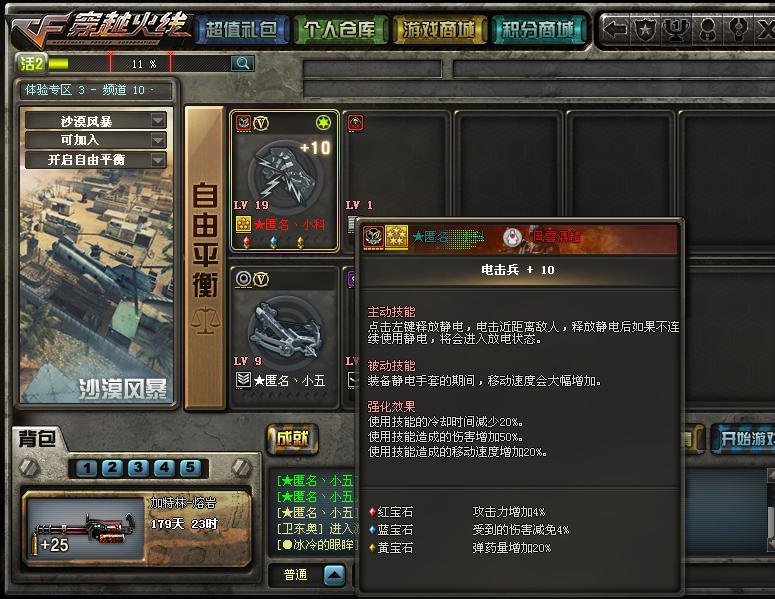775x599 pixels.
Task: Open the trophy ranking icon
Action: click(x=676, y=30)
